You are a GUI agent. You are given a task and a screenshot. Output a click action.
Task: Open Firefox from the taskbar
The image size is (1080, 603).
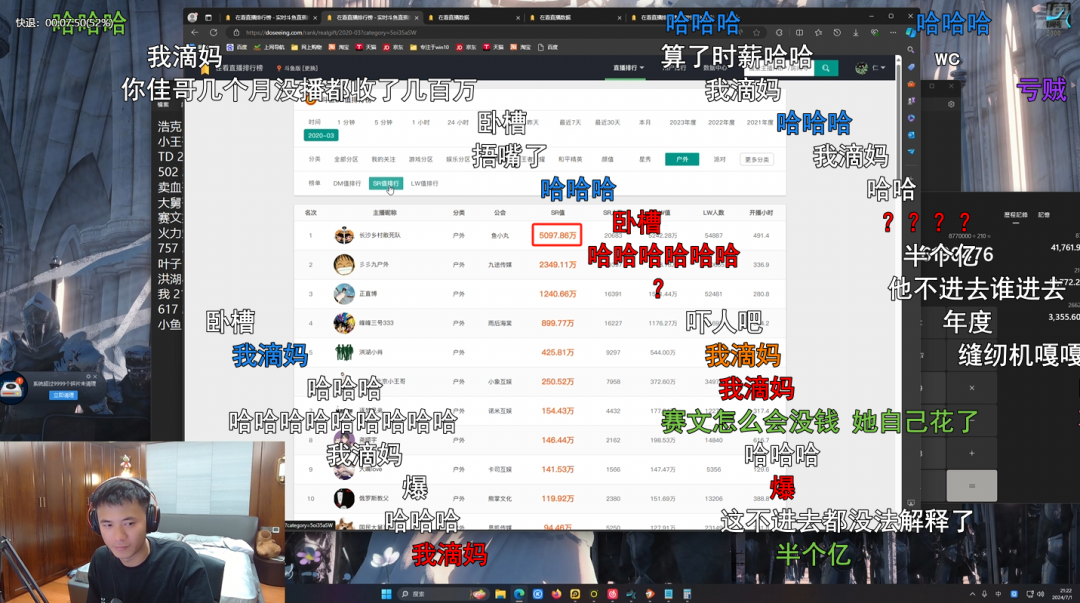point(557,594)
